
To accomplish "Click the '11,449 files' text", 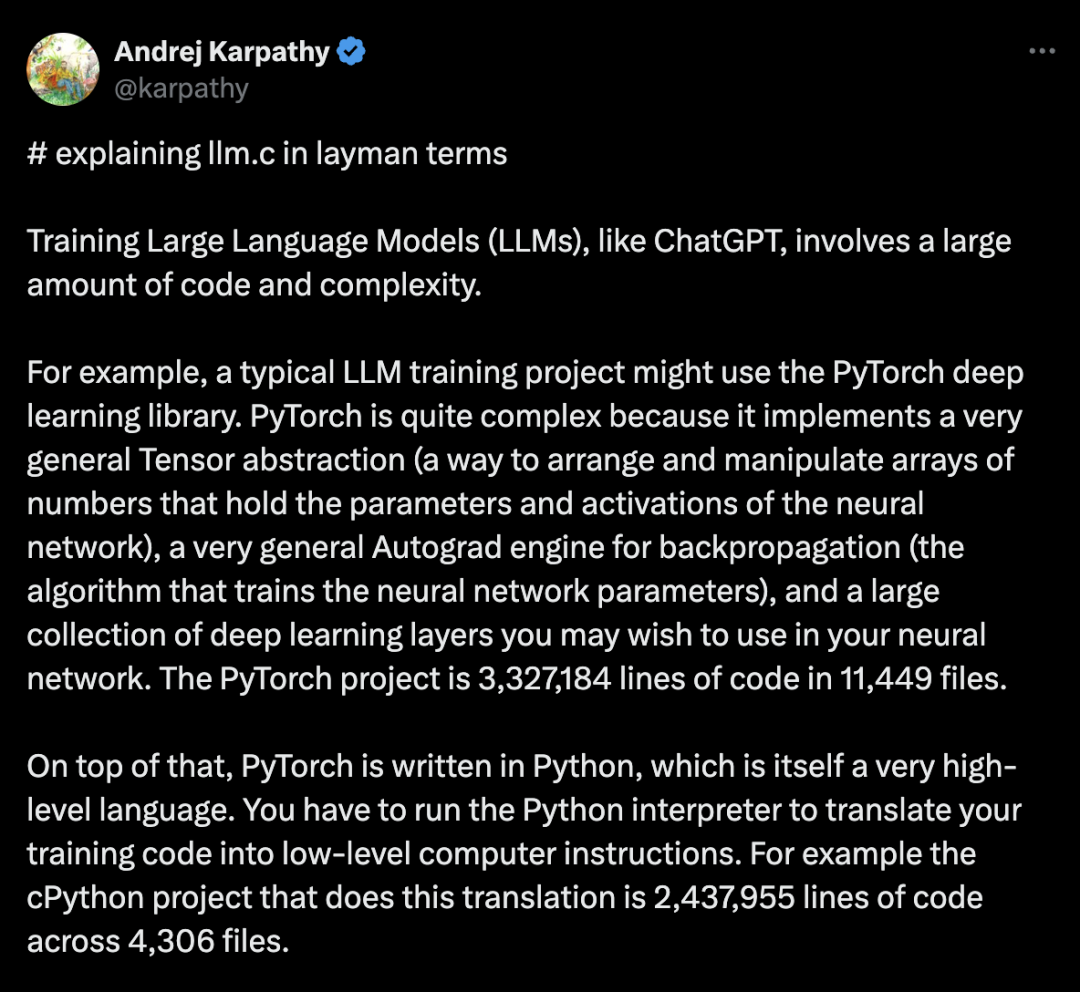I will click(x=922, y=679).
